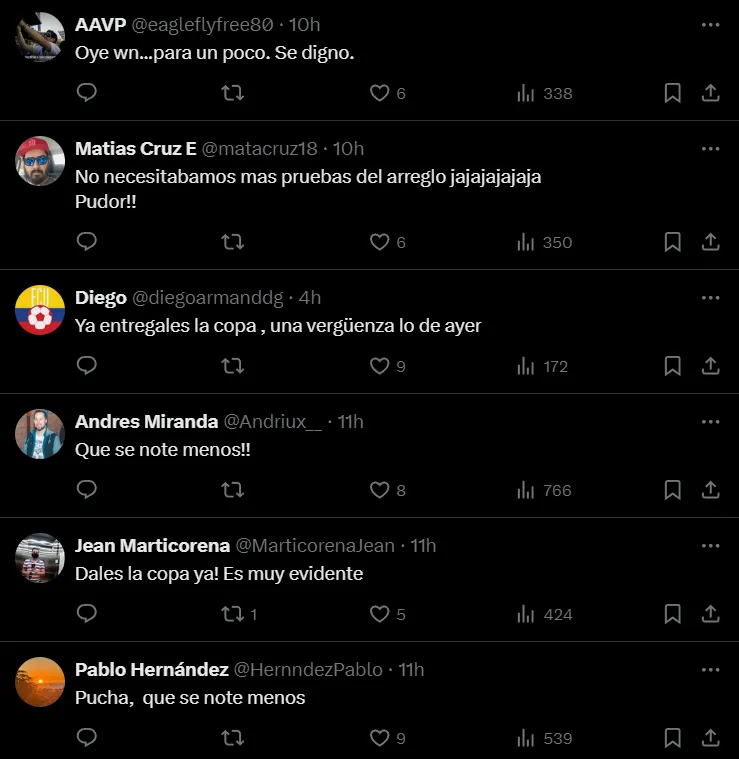Open more options on Andres Miranda's tweet

[710, 422]
